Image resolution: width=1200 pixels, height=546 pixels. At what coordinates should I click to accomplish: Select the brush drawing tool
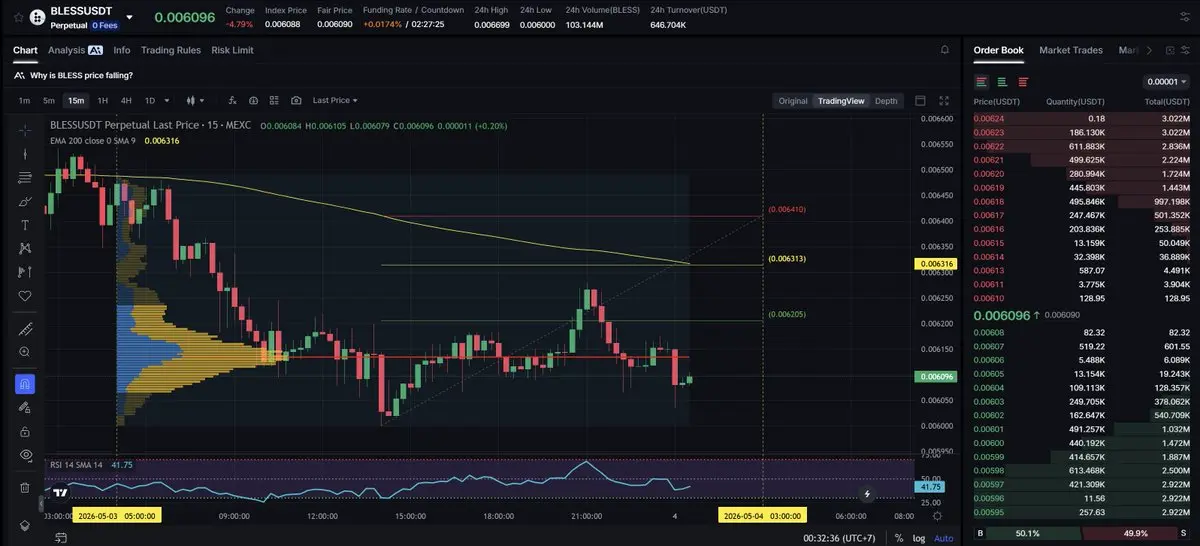pyautogui.click(x=25, y=201)
